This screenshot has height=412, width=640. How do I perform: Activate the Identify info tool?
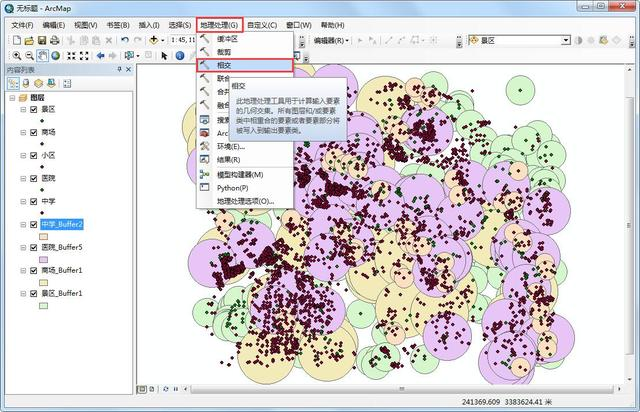[x=180, y=56]
